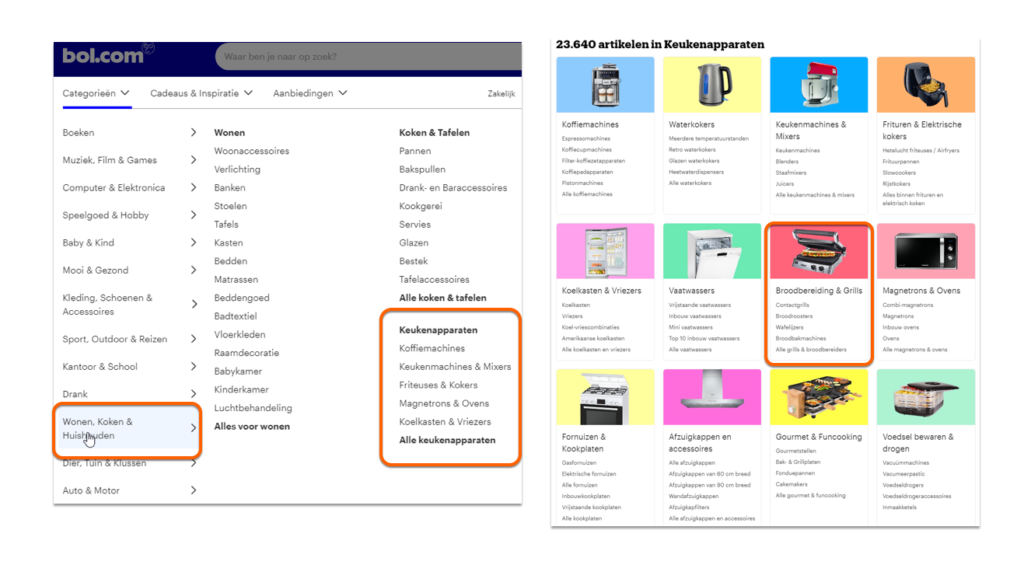Click the Waterkokers kettle image
This screenshot has height=579, width=1024.
tap(712, 85)
